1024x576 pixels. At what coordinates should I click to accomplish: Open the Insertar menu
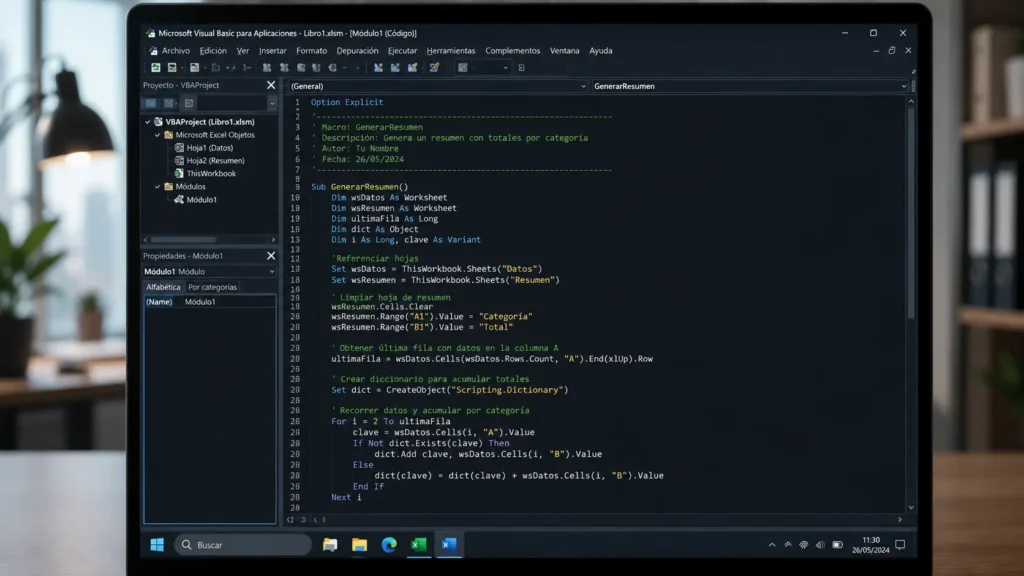click(272, 50)
